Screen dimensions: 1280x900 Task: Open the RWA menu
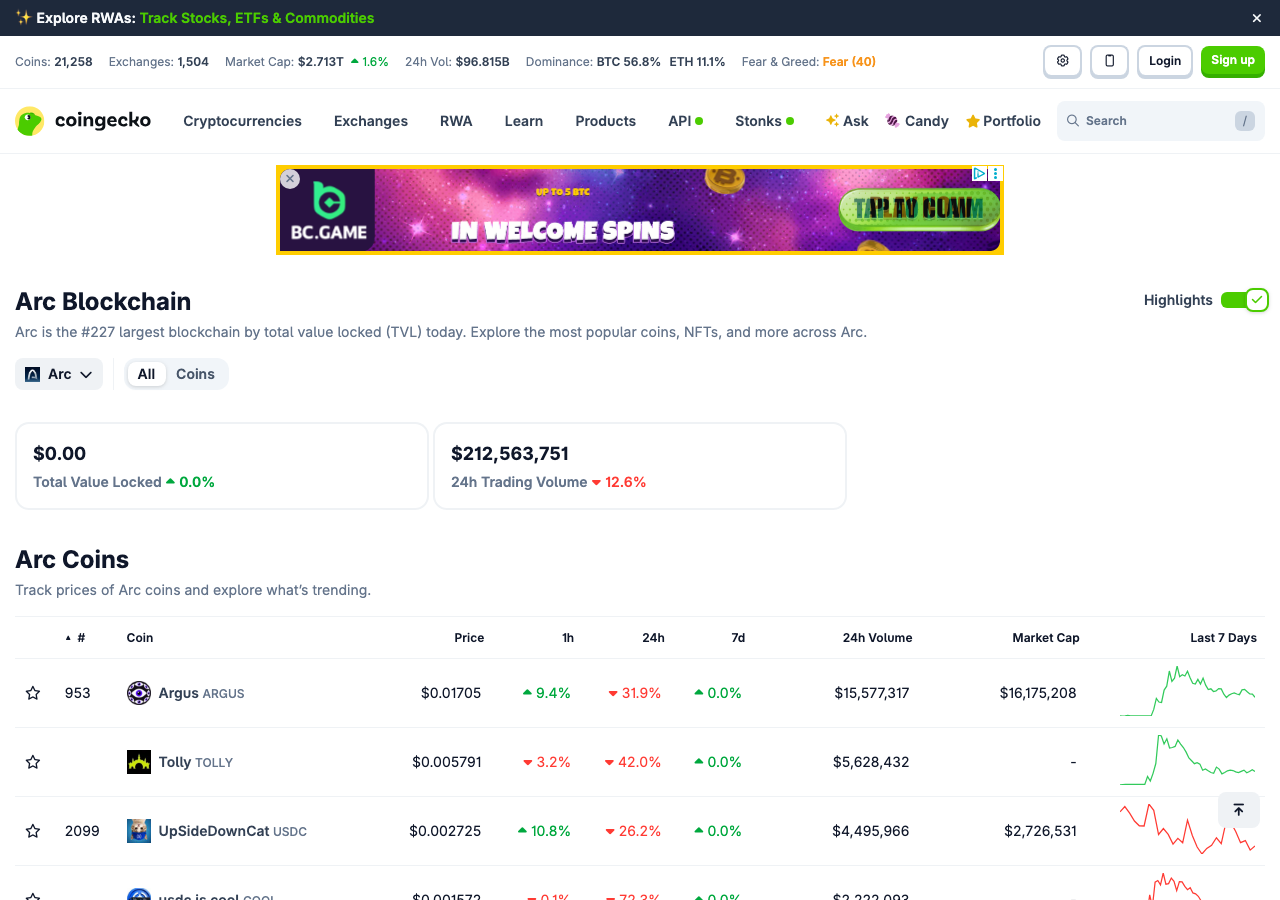pos(456,121)
